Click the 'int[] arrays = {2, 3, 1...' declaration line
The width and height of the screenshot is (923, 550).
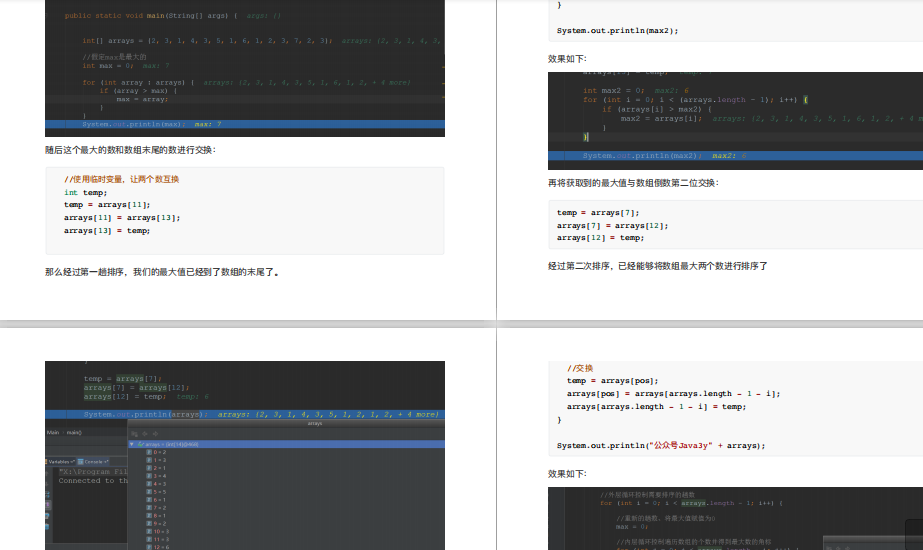click(x=207, y=41)
